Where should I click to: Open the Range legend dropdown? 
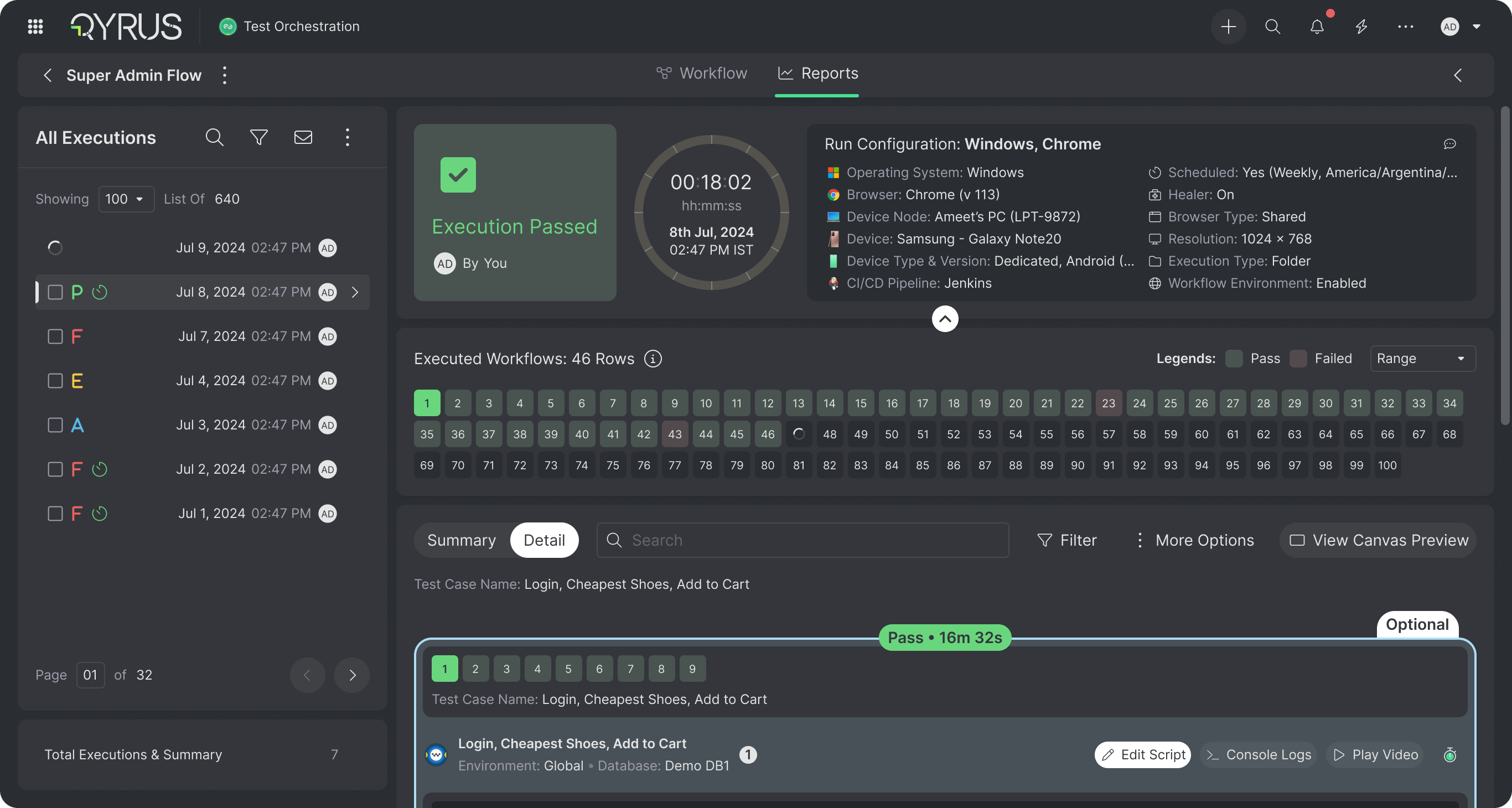(1422, 359)
